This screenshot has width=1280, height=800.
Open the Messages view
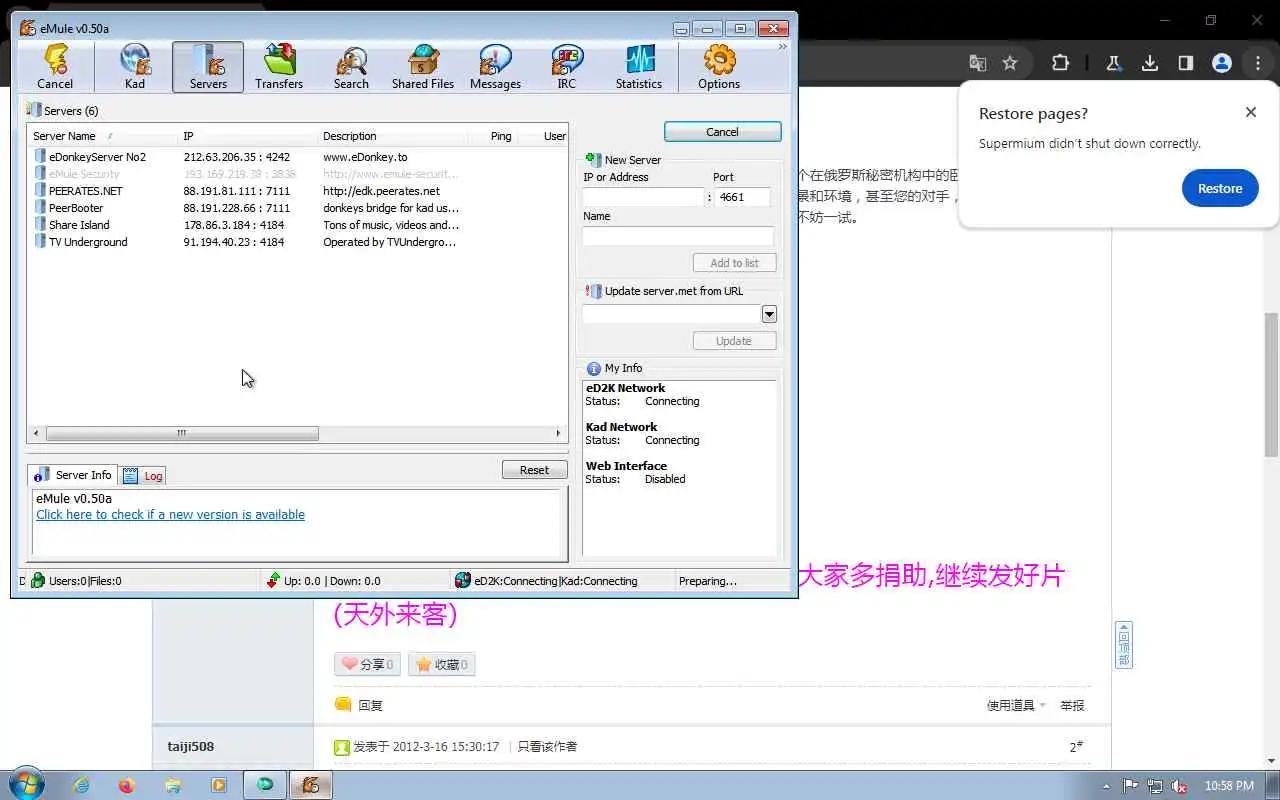click(x=495, y=67)
